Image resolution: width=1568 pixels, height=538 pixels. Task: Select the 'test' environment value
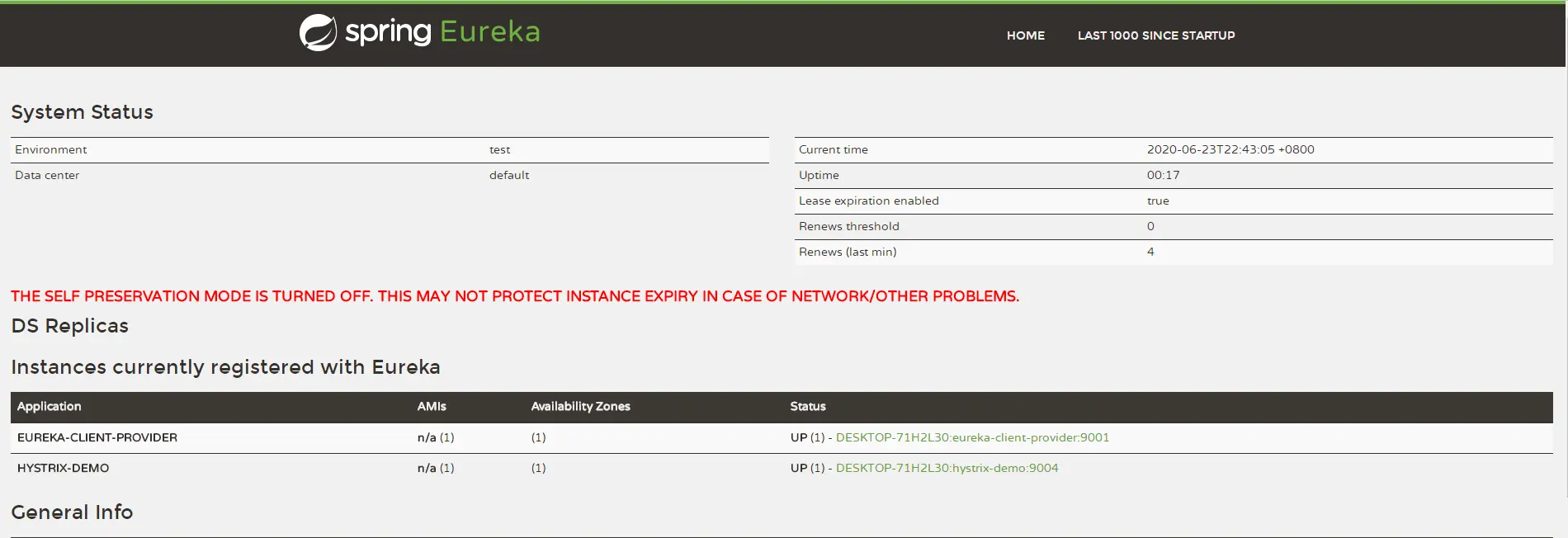(500, 149)
